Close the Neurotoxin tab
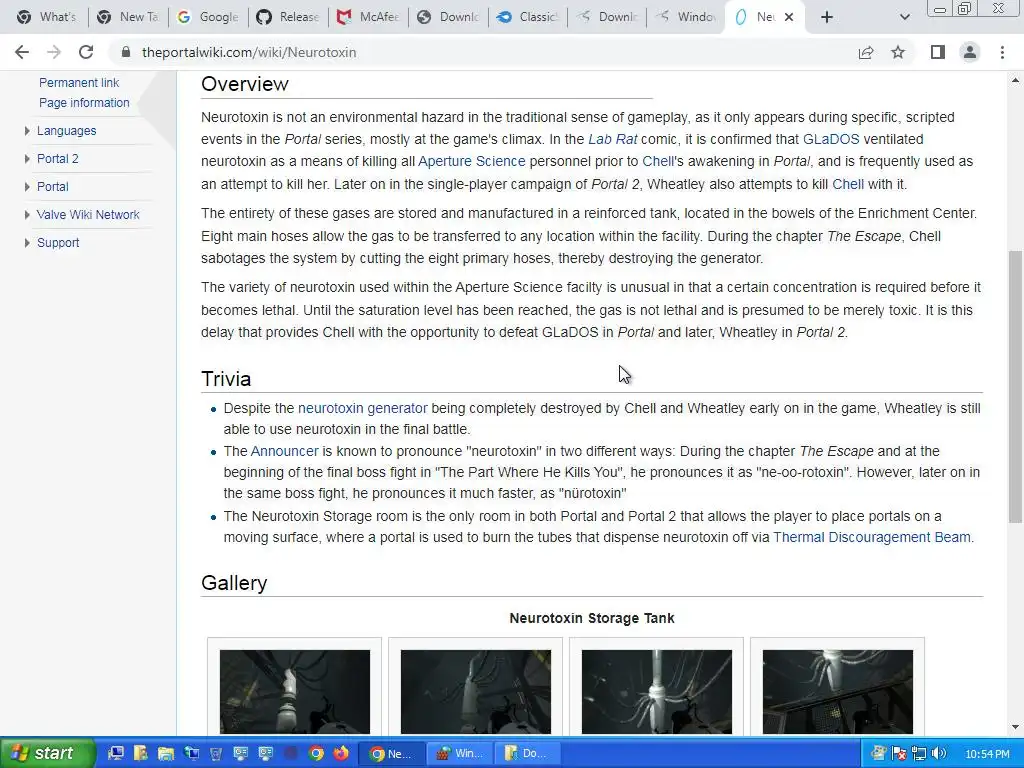 [789, 17]
